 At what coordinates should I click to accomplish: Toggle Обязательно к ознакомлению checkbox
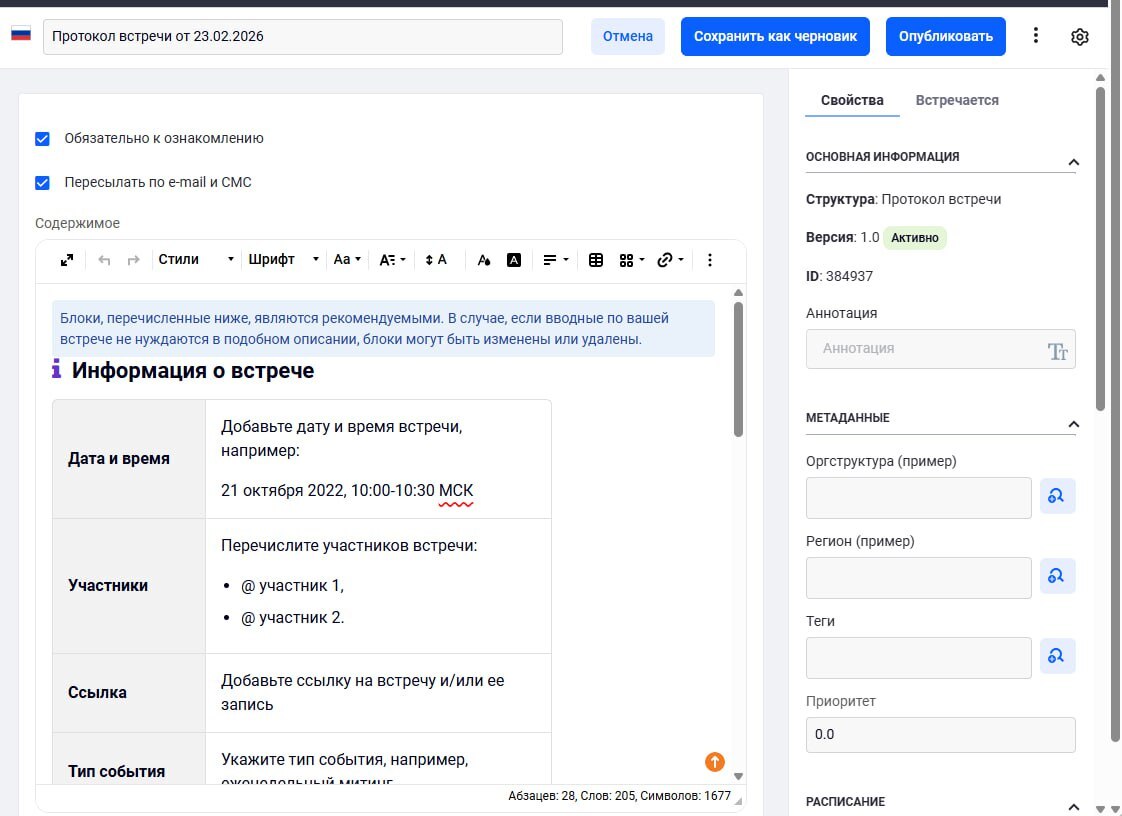42,138
